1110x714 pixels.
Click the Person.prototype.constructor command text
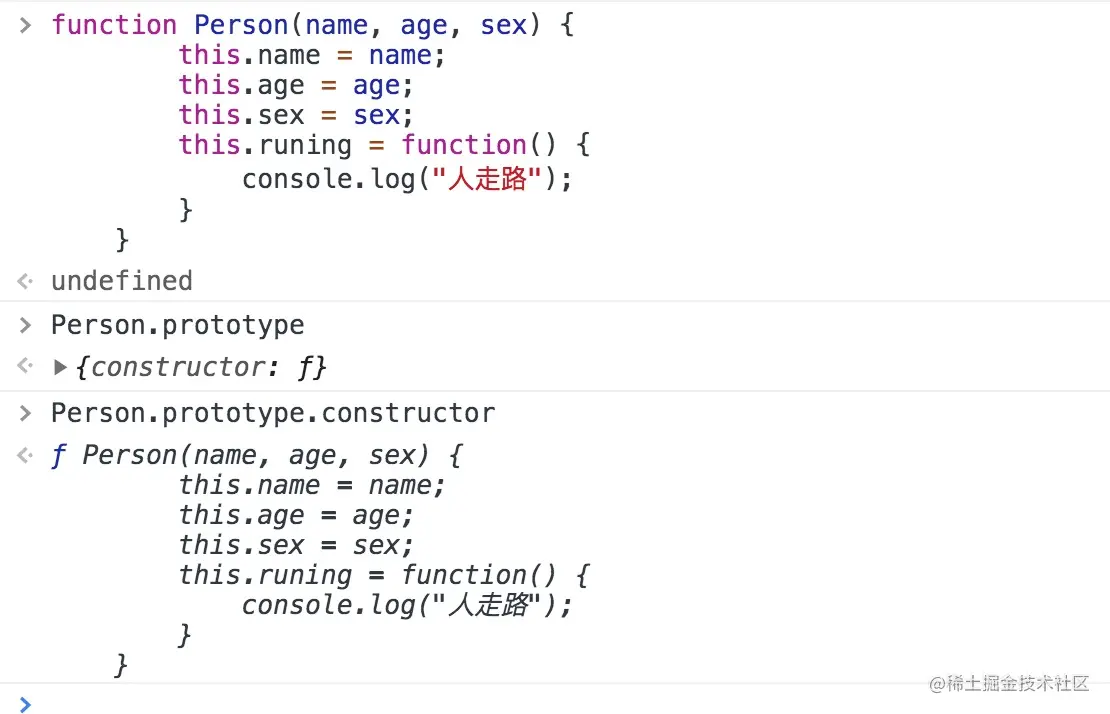[272, 413]
